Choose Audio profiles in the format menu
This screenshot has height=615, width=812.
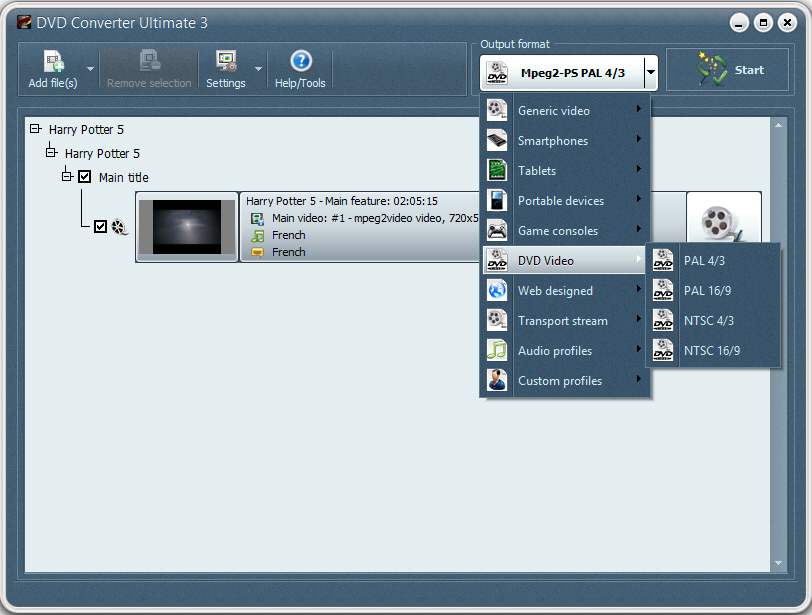[564, 350]
